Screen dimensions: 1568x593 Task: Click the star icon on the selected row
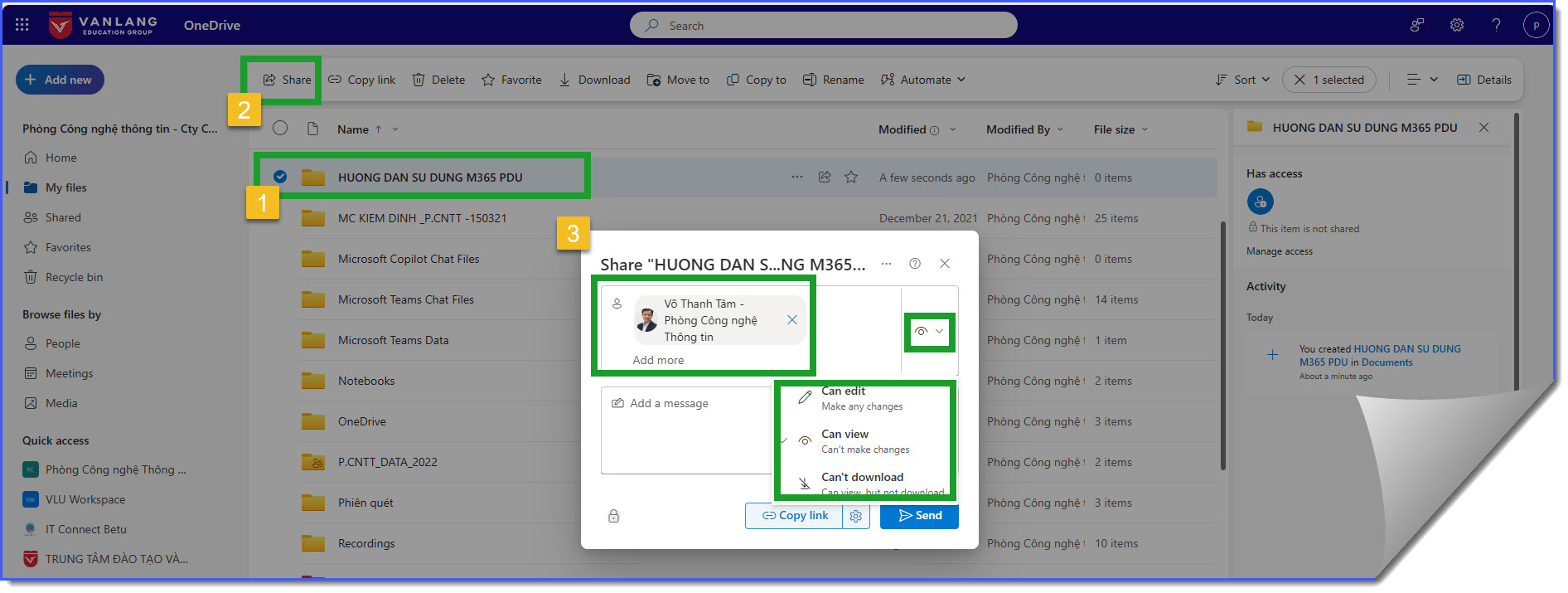click(x=851, y=177)
